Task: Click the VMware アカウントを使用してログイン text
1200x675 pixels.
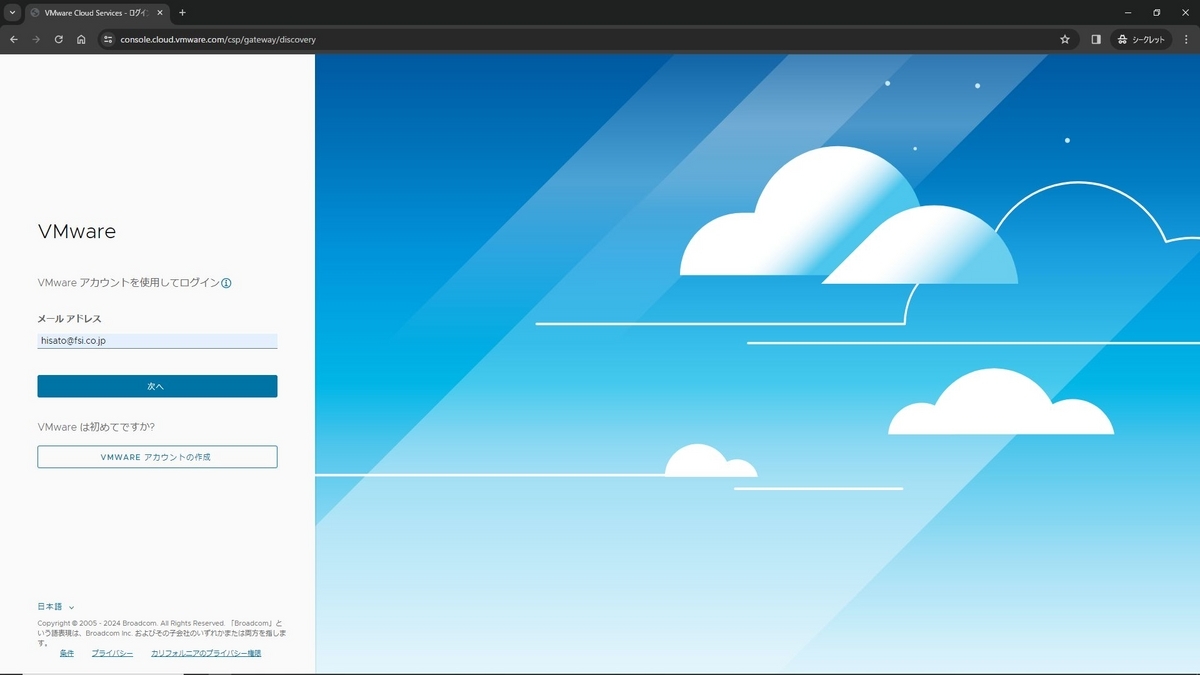Action: pos(128,283)
